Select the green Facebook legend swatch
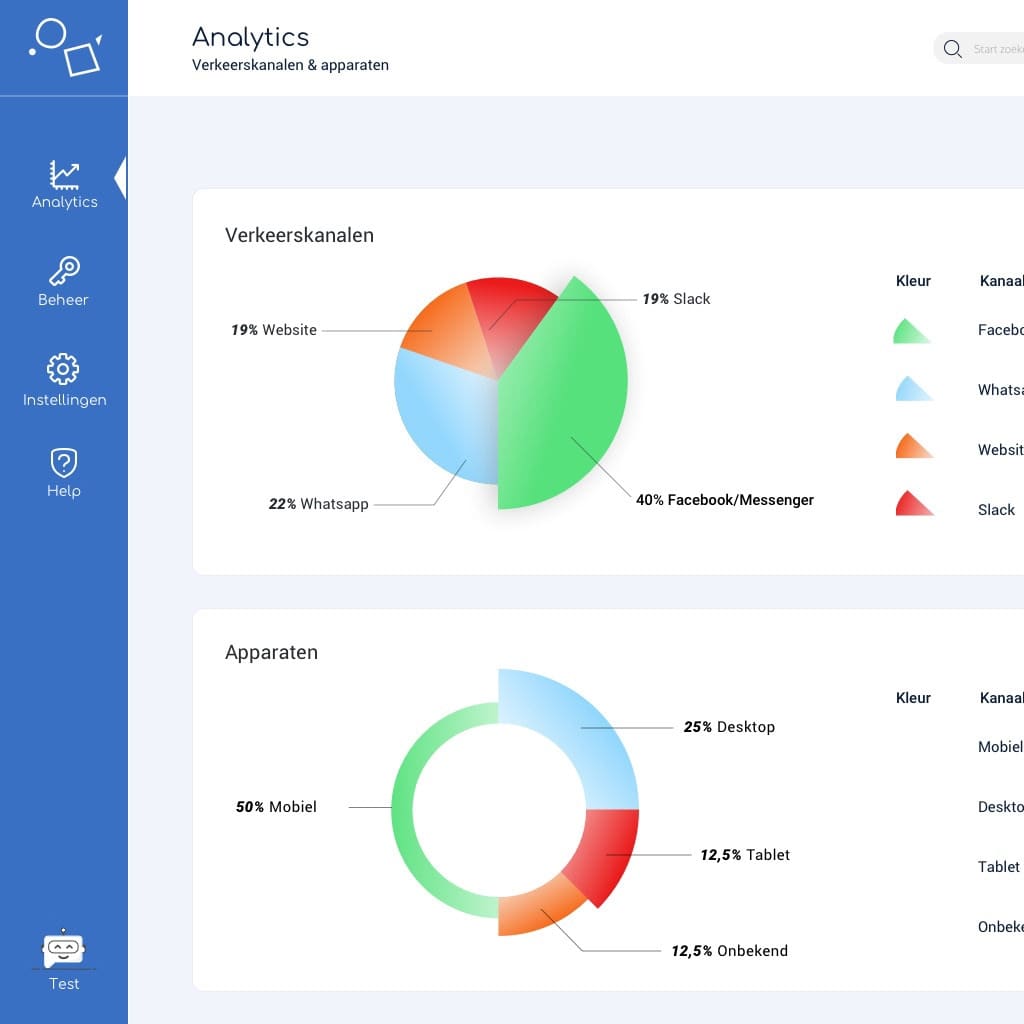Screen dimensions: 1024x1024 [x=909, y=332]
